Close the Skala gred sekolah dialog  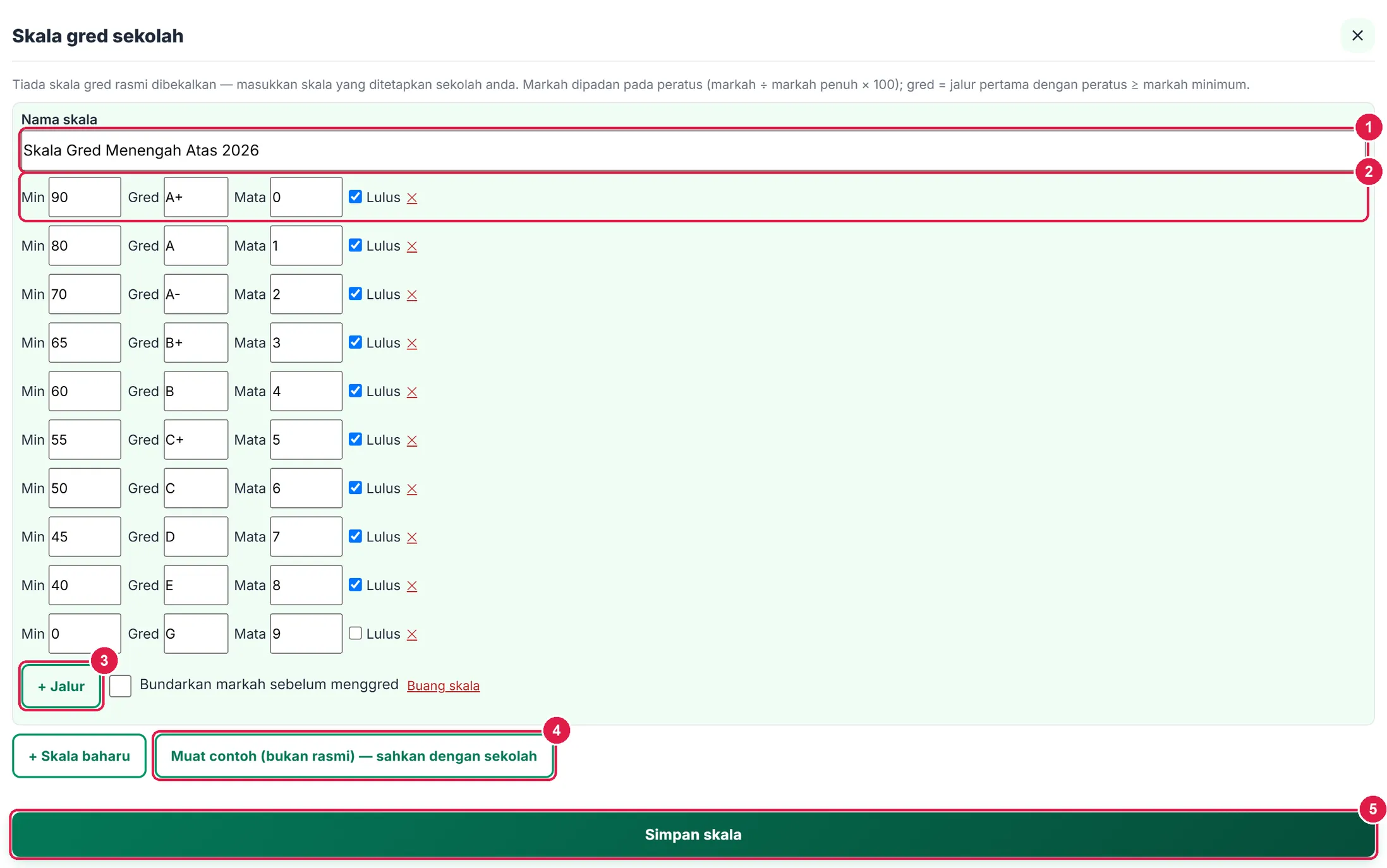point(1357,35)
